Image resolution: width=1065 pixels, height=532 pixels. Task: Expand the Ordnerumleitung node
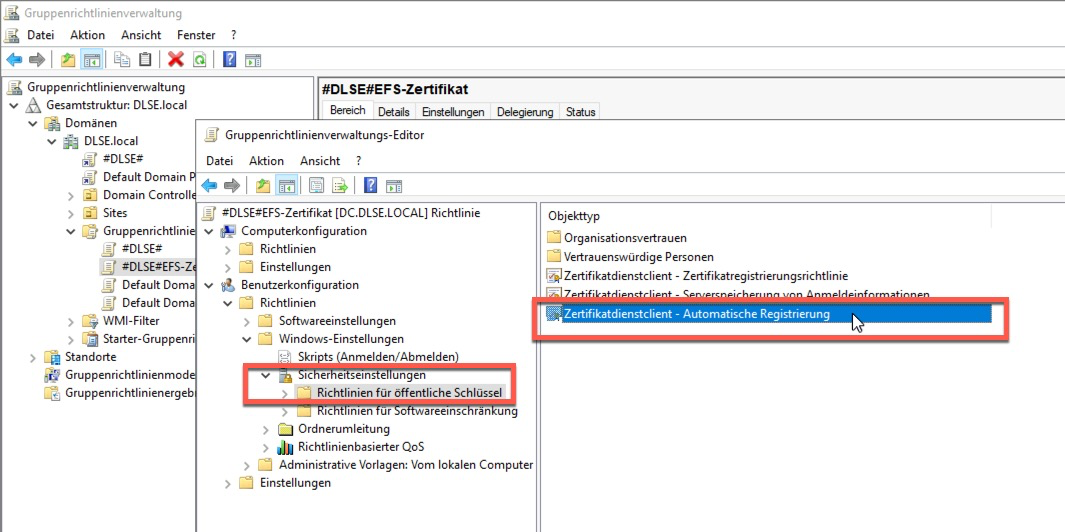[x=266, y=429]
